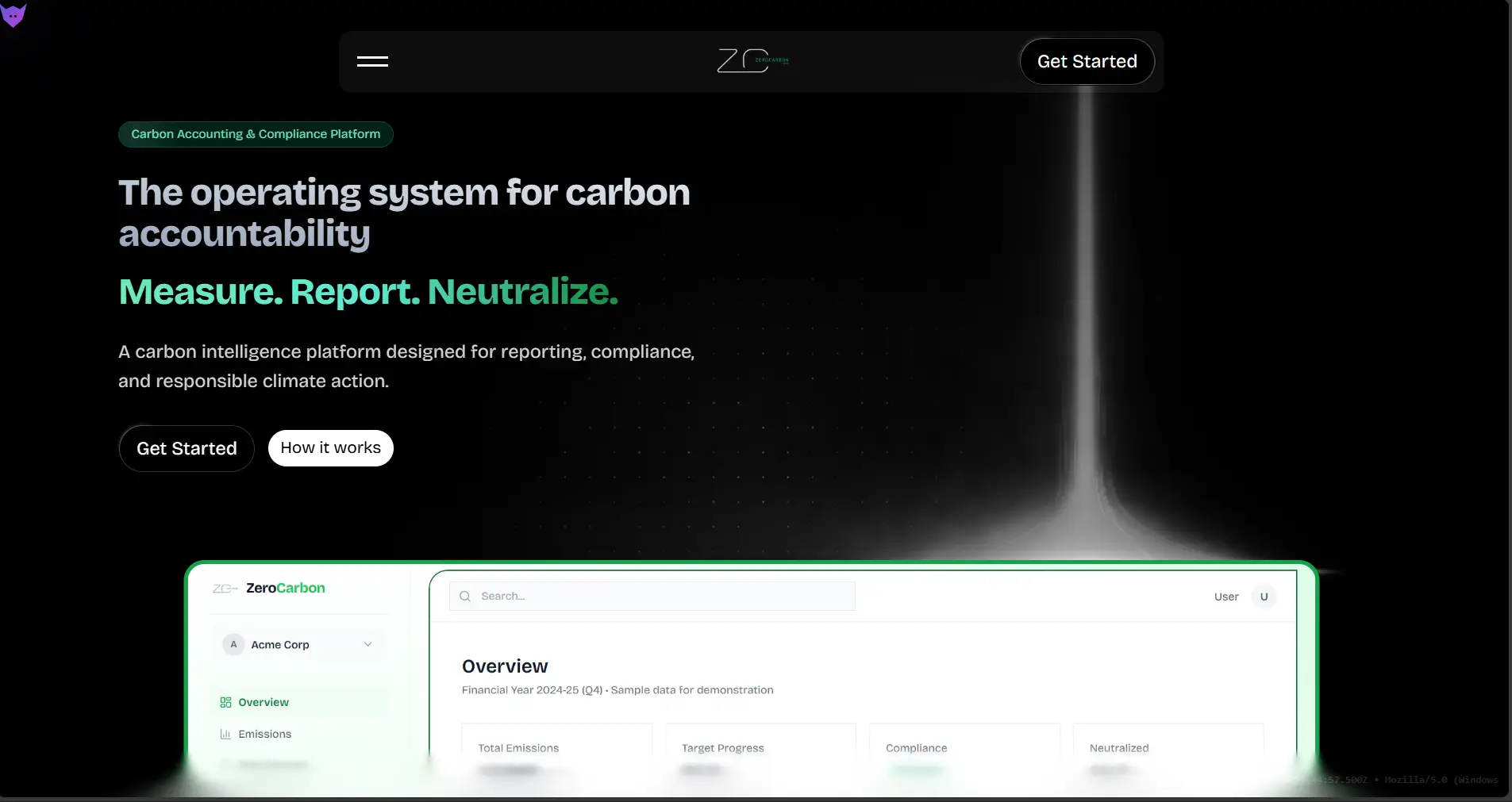
Task: Select Emissions in the dashboard sidebar
Action: point(265,734)
